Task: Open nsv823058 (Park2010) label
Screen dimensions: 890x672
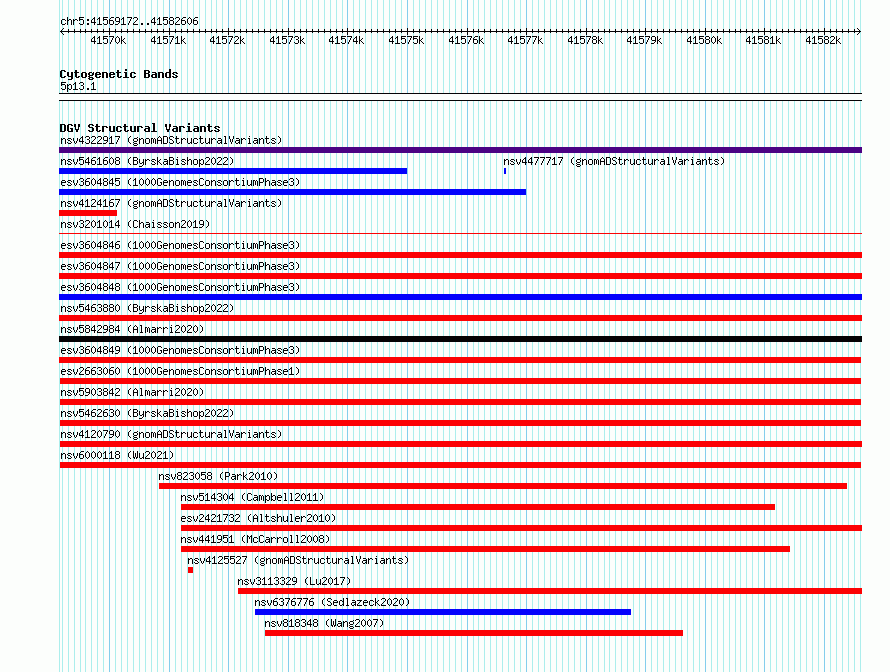Action: tap(218, 476)
